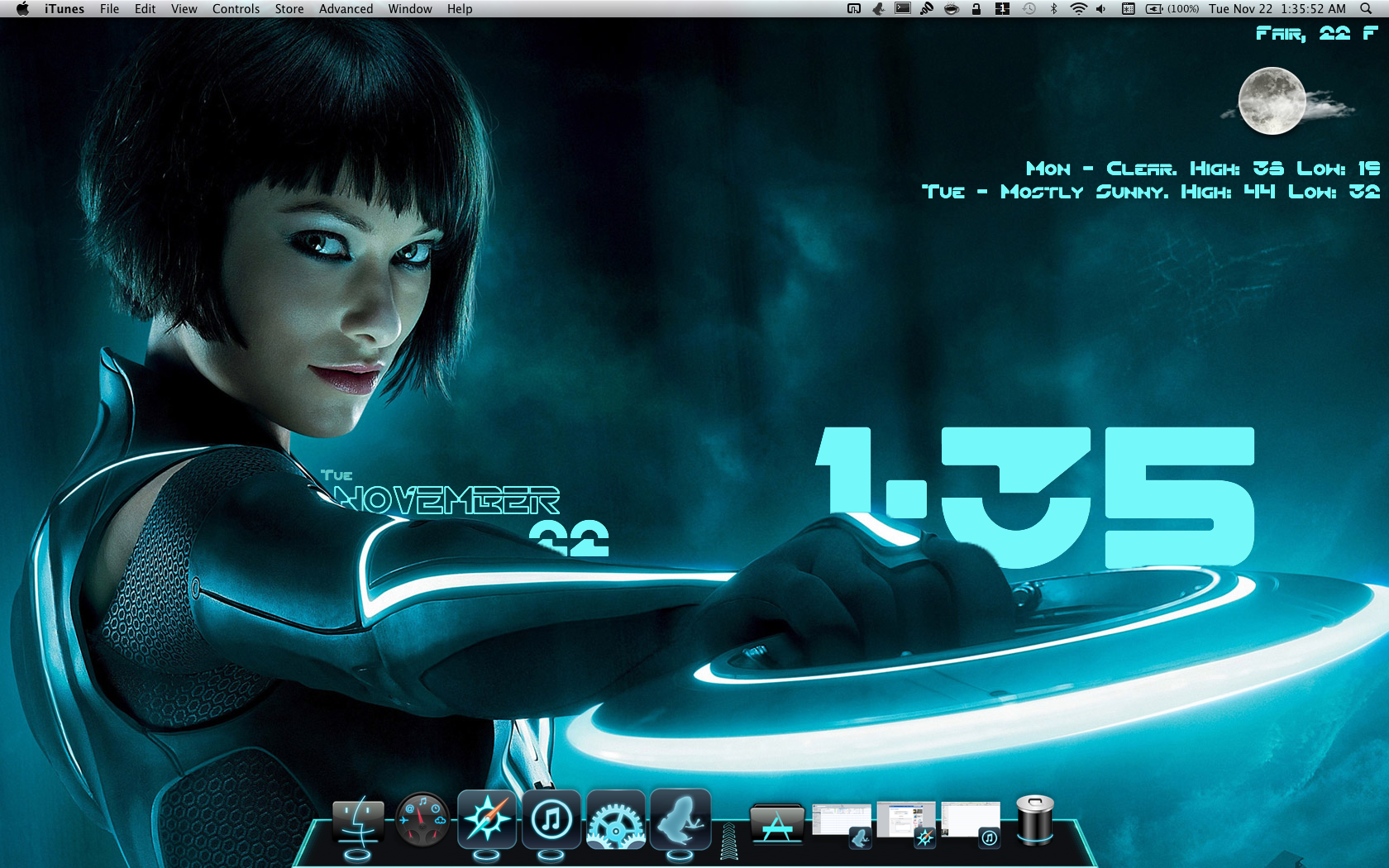Switch to iTunes via dock icon
The width and height of the screenshot is (1389, 868).
coord(551,820)
